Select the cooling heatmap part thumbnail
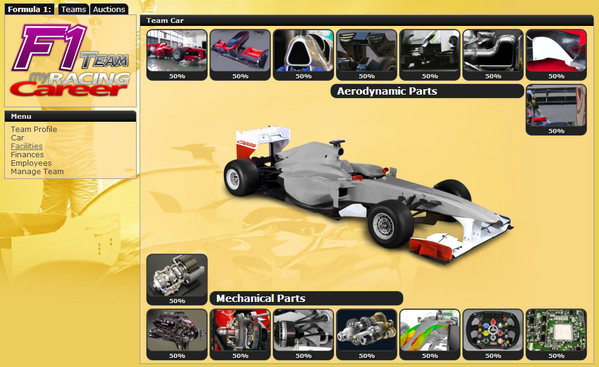This screenshot has height=367, width=599. (430, 334)
